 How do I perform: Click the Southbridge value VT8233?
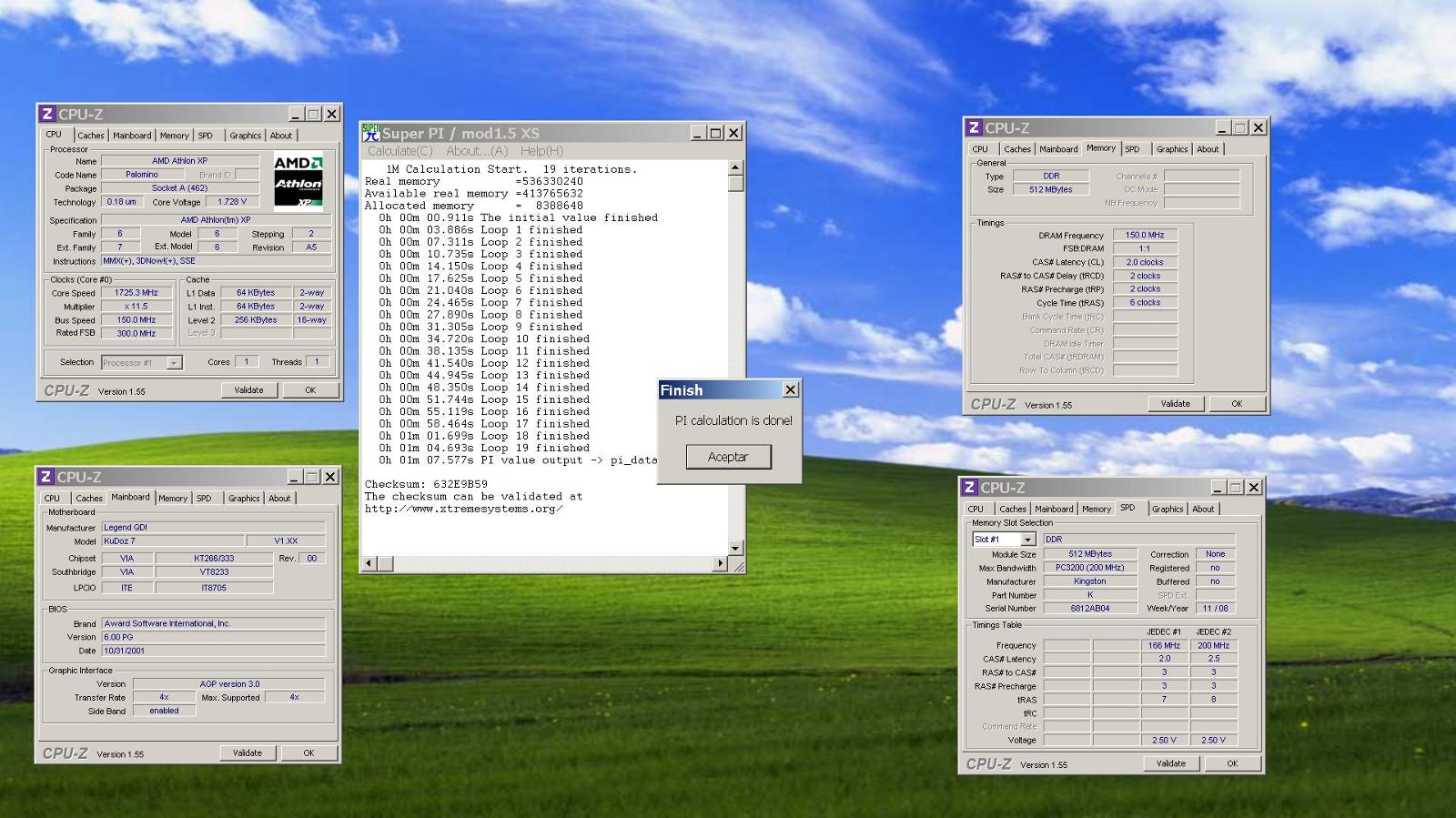point(214,572)
